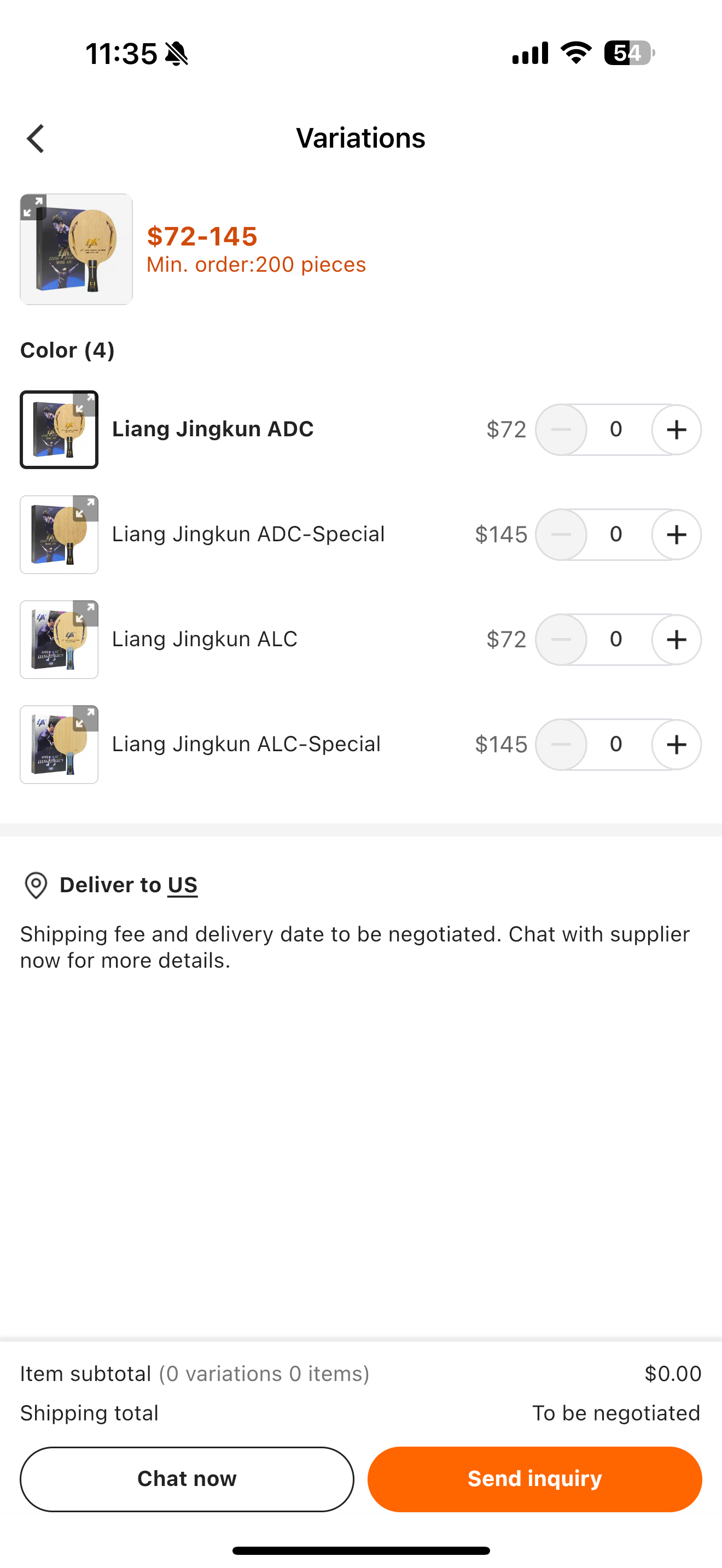Select the Liang Jingkun ADC-Special thumbnail
This screenshot has width=722, height=1568.
(59, 535)
